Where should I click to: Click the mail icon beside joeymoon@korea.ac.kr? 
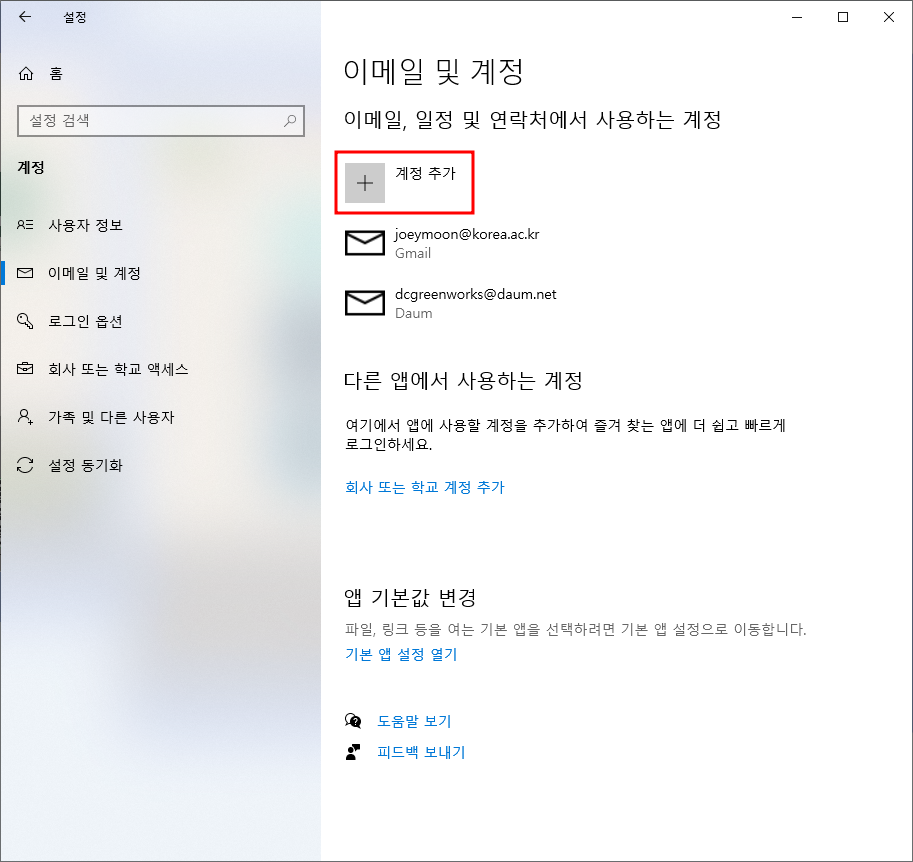[x=365, y=243]
